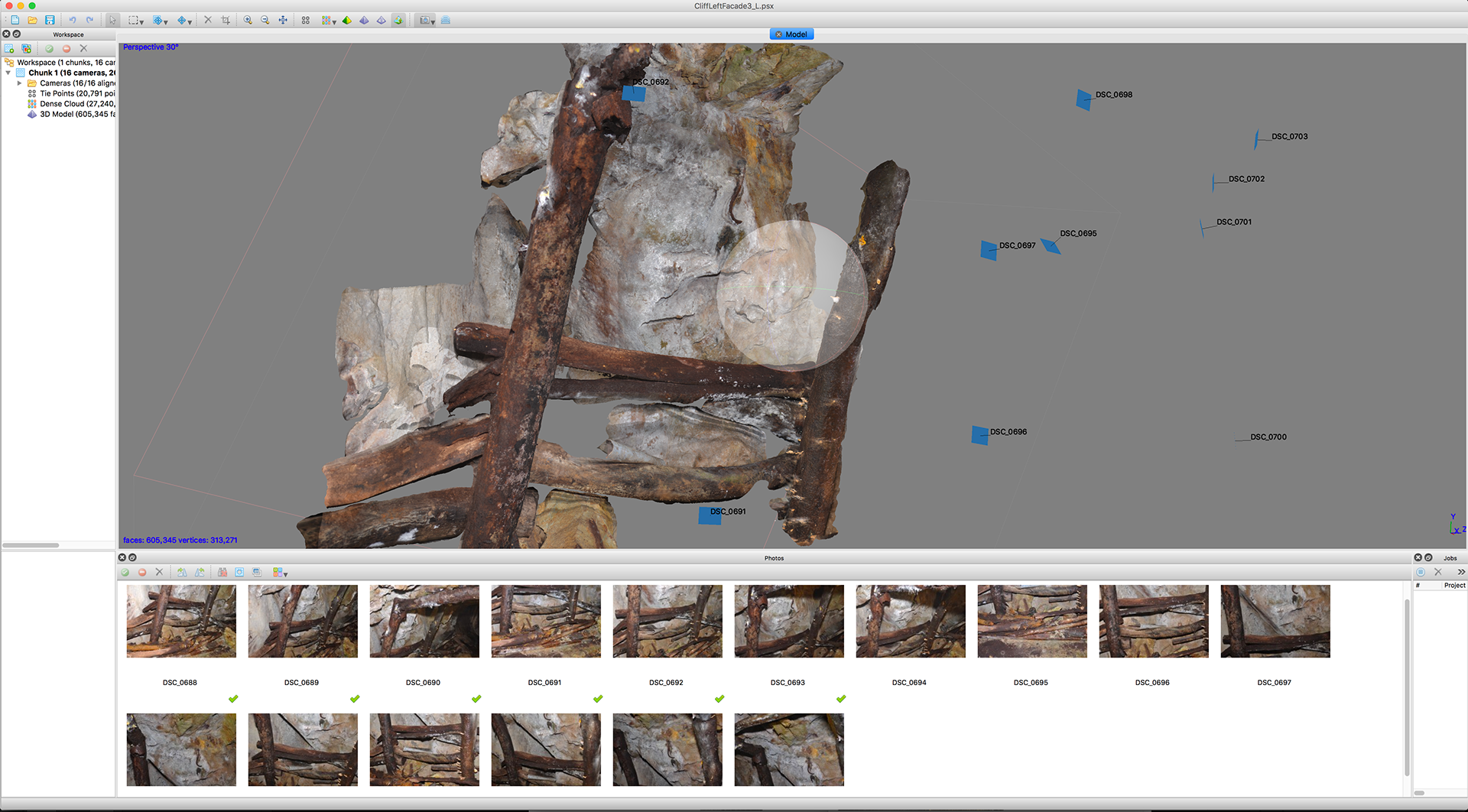This screenshot has height=812, width=1468.
Task: Toggle show masks in Photos pane
Action: click(239, 572)
